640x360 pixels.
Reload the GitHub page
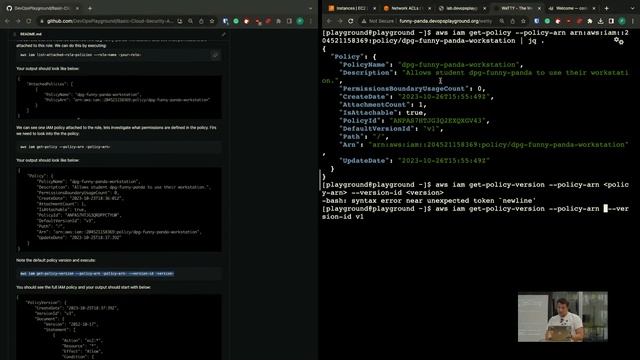(x=29, y=21)
